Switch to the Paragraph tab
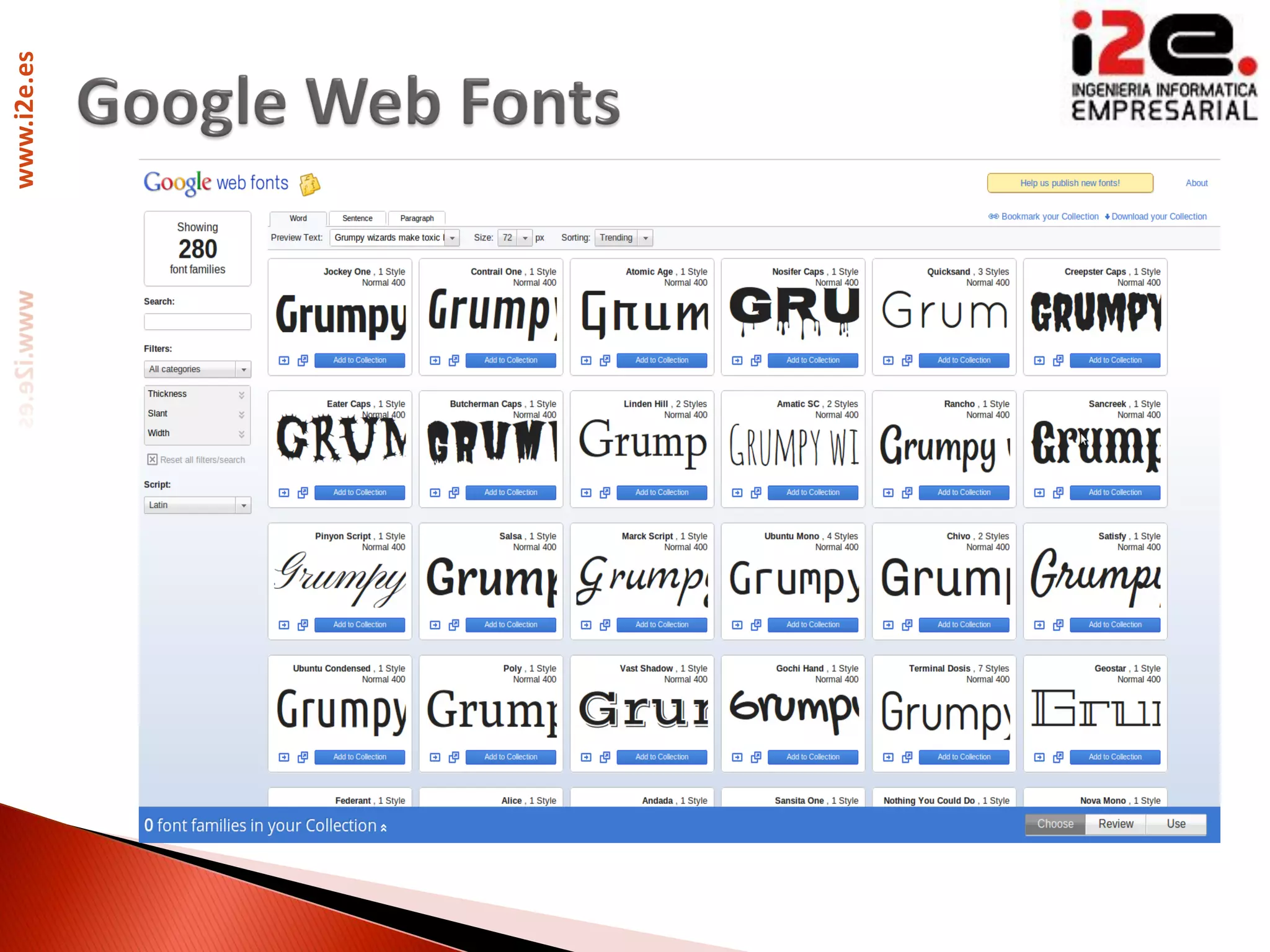 point(417,218)
